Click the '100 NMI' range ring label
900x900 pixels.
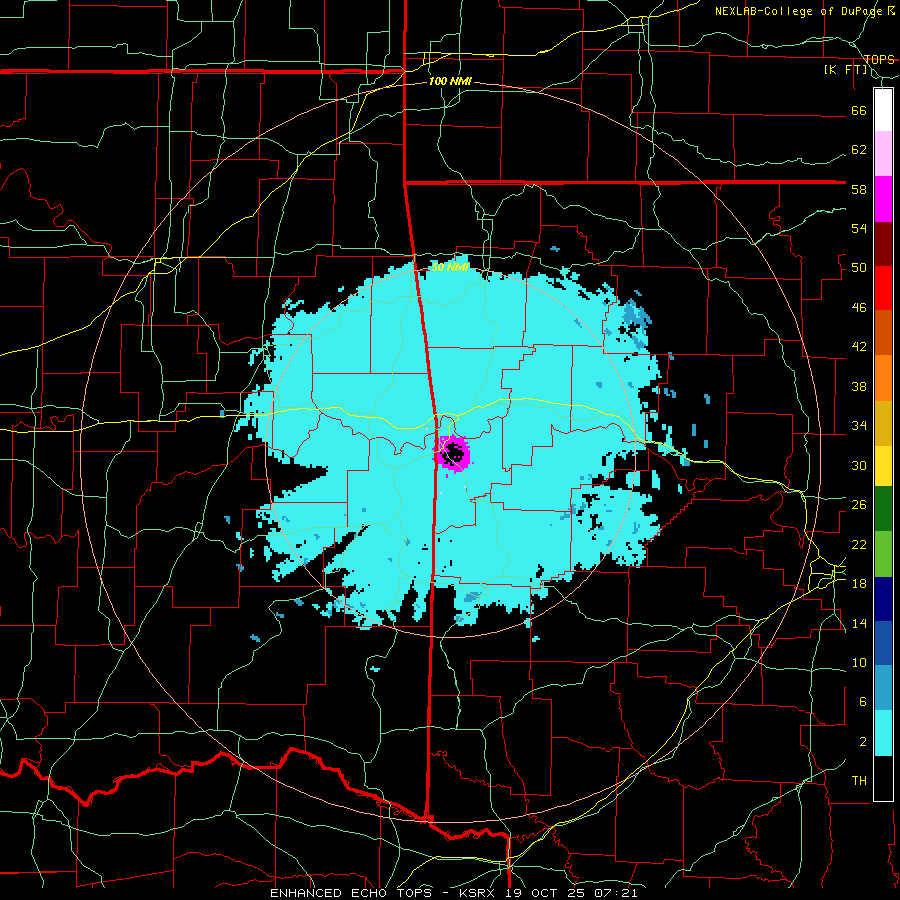tap(450, 82)
